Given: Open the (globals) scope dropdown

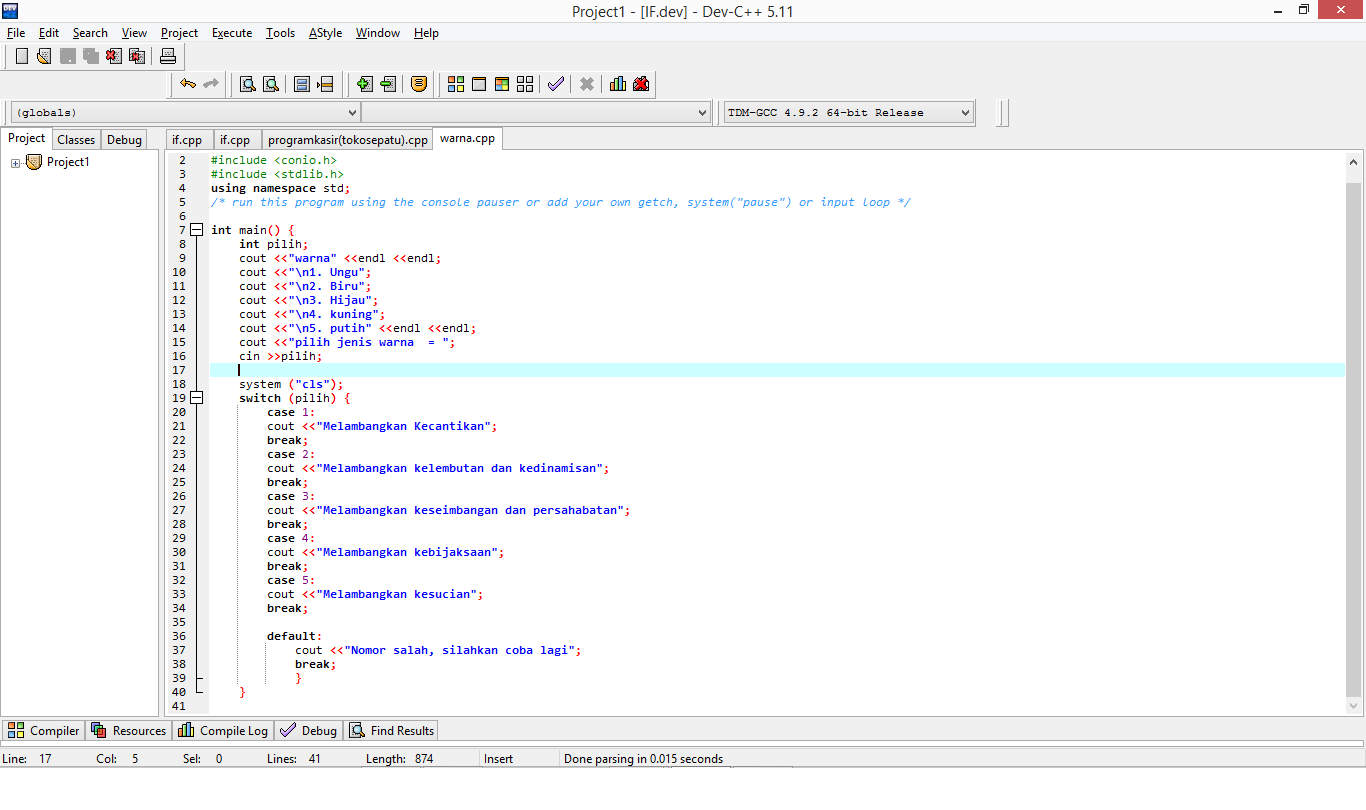Looking at the screenshot, I should pyautogui.click(x=353, y=112).
